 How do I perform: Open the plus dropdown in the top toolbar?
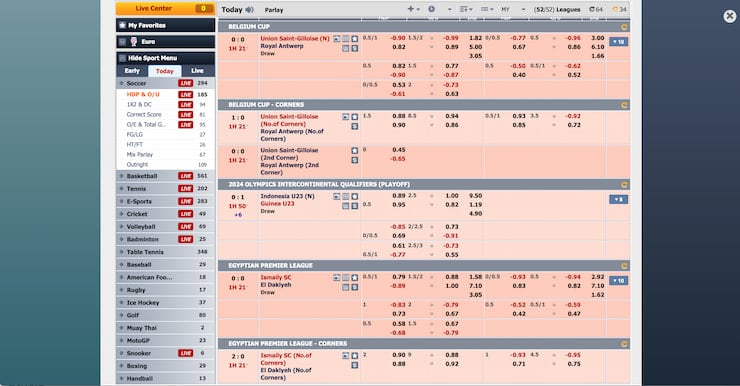coord(413,9)
